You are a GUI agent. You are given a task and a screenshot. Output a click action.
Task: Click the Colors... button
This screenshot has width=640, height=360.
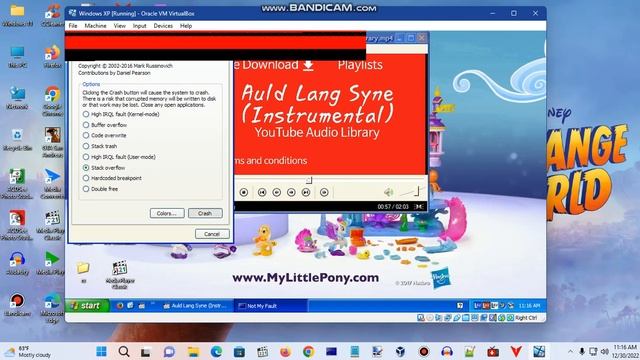click(x=167, y=213)
